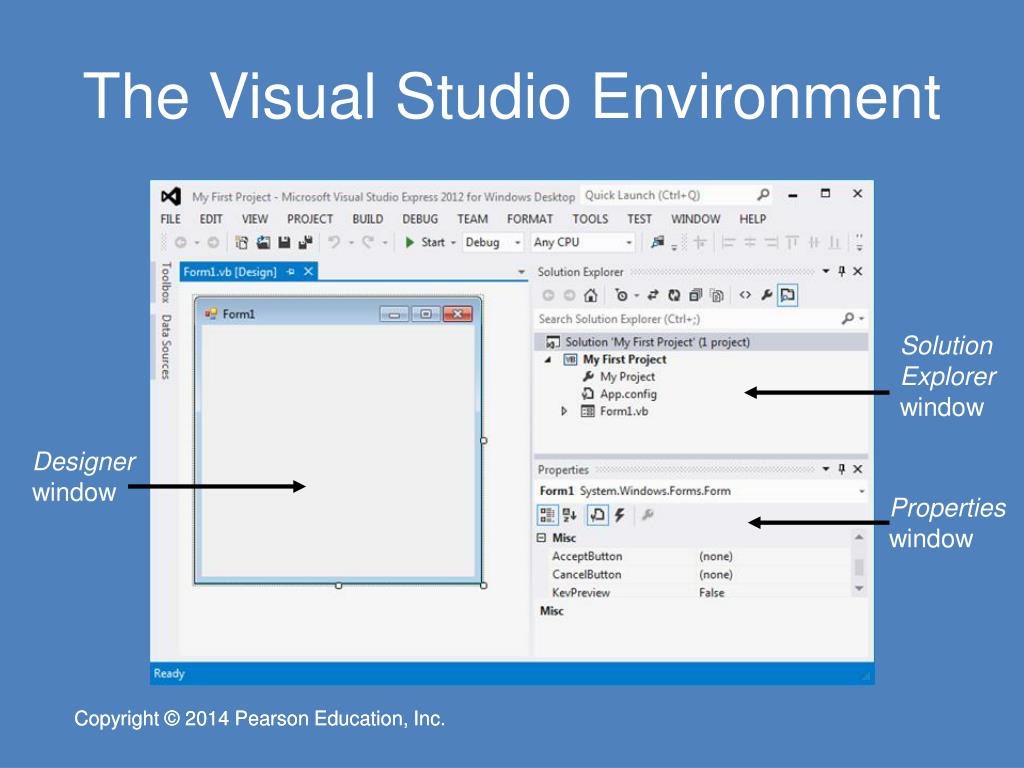Click the Undo toolbar icon

[334, 242]
